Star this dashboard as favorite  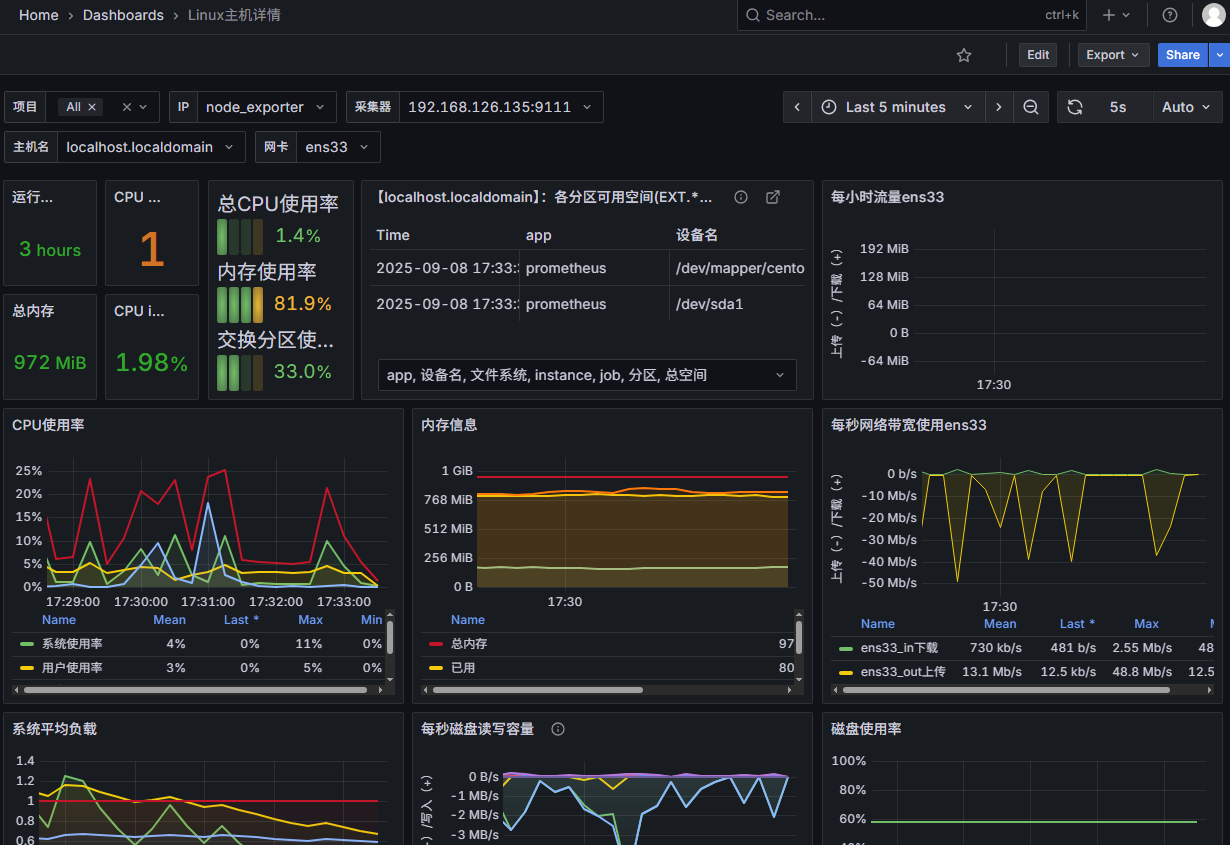point(964,55)
